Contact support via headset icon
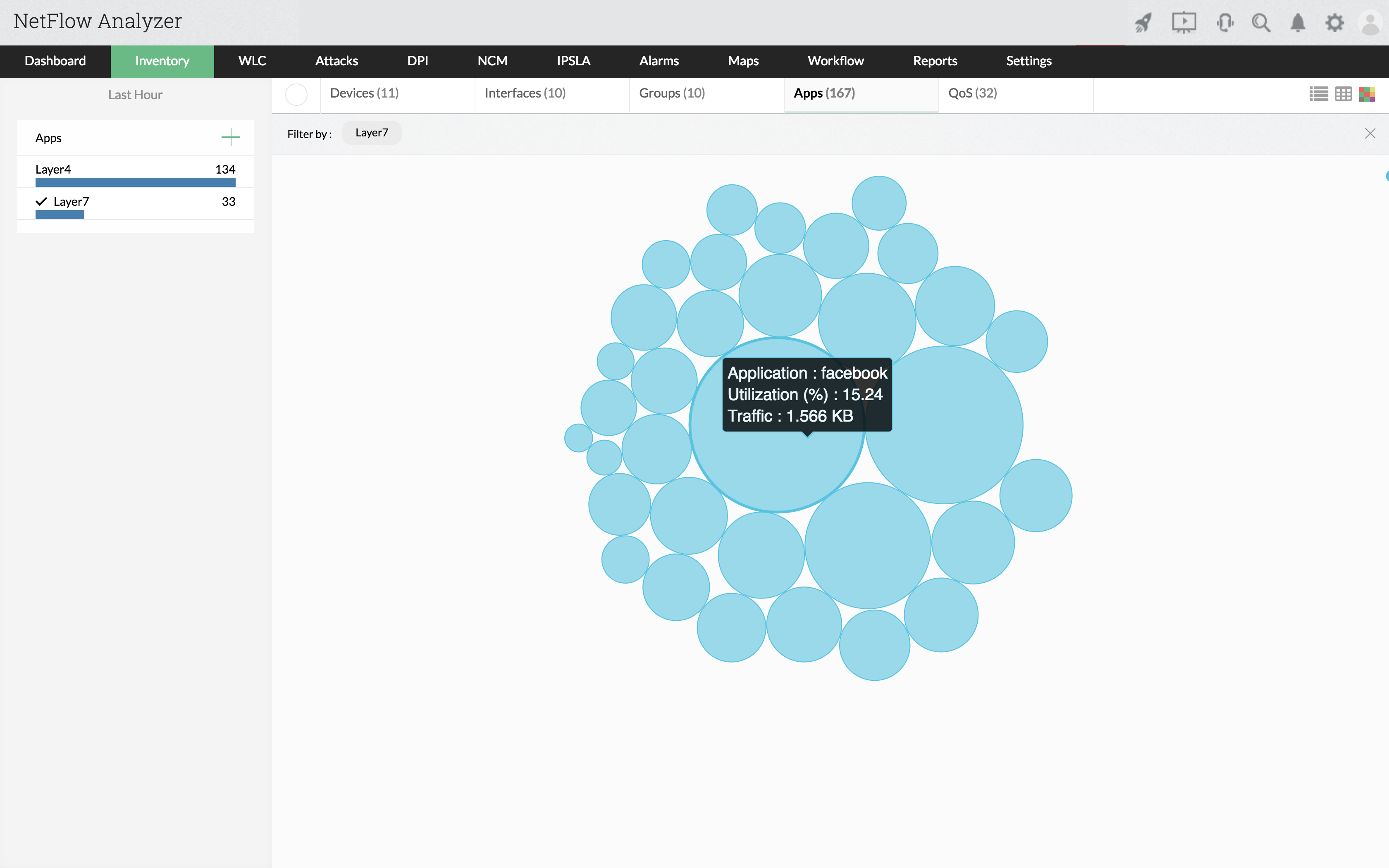Viewport: 1389px width, 868px height. tap(1225, 22)
